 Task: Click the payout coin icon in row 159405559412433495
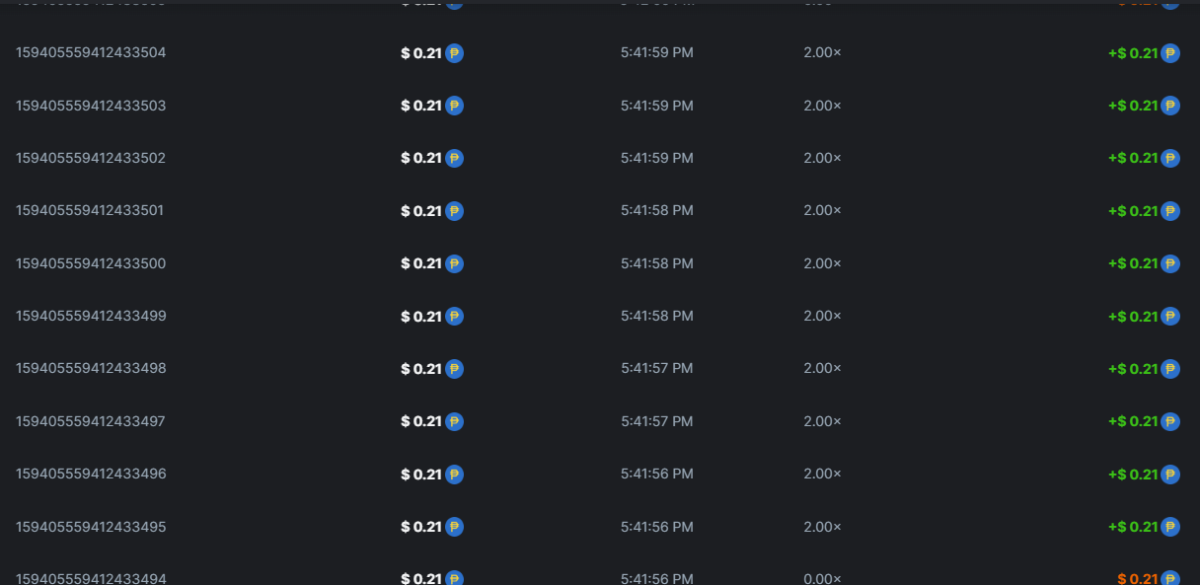coord(1170,527)
